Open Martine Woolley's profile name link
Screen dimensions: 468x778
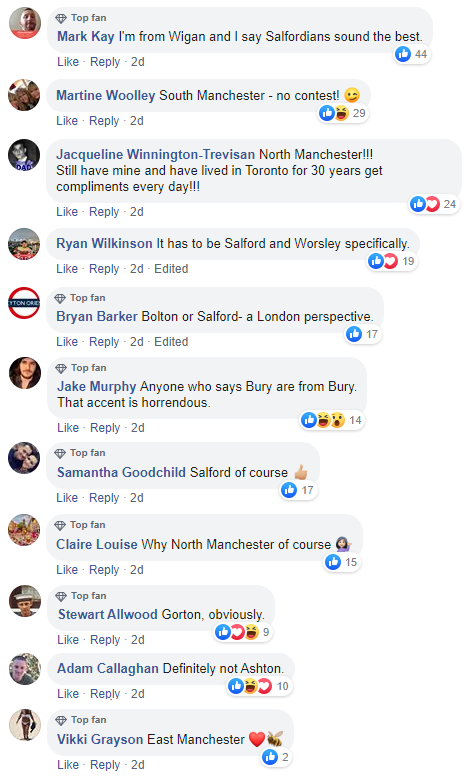pos(106,95)
